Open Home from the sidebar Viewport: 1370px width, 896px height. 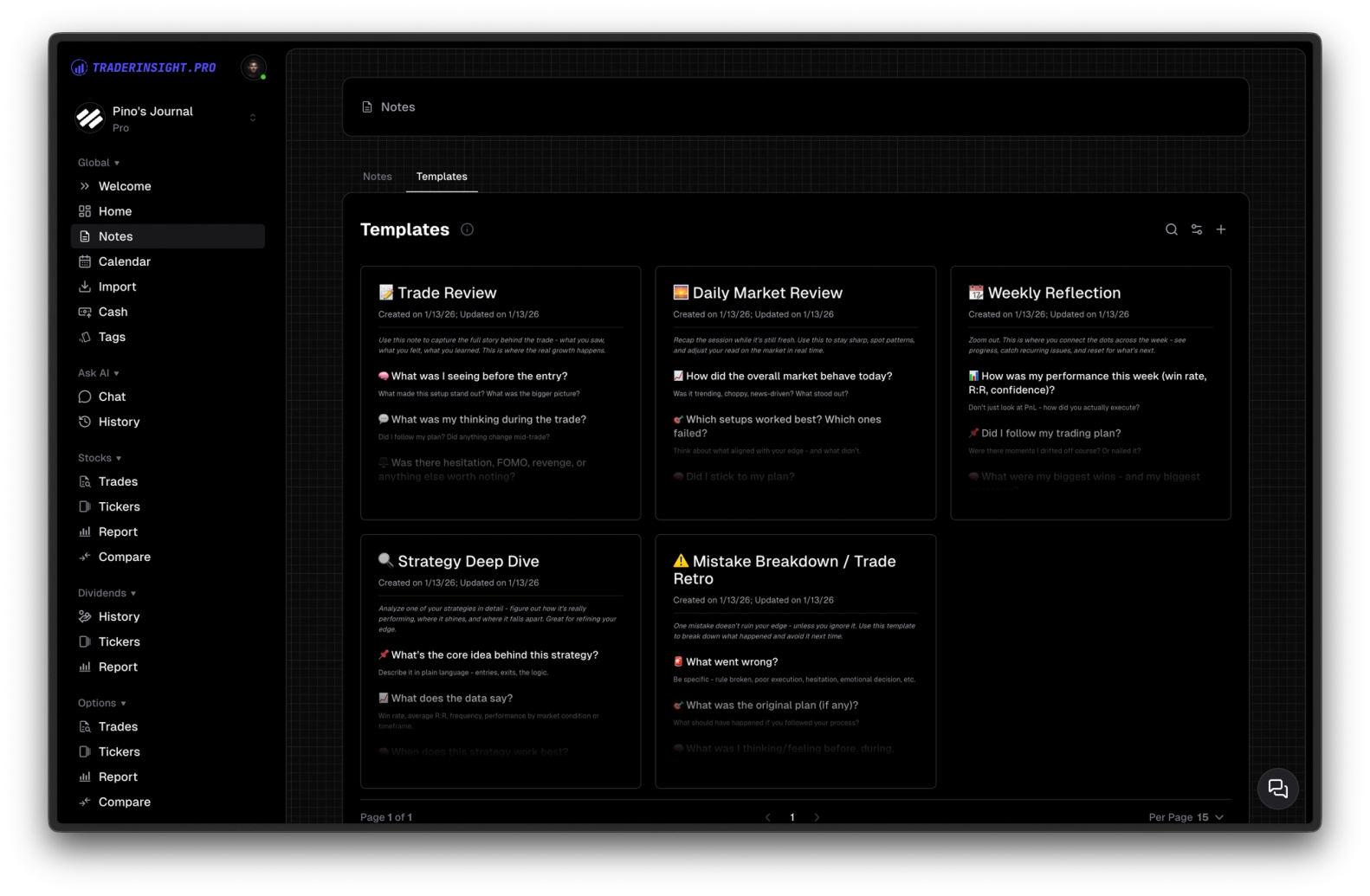click(x=168, y=211)
